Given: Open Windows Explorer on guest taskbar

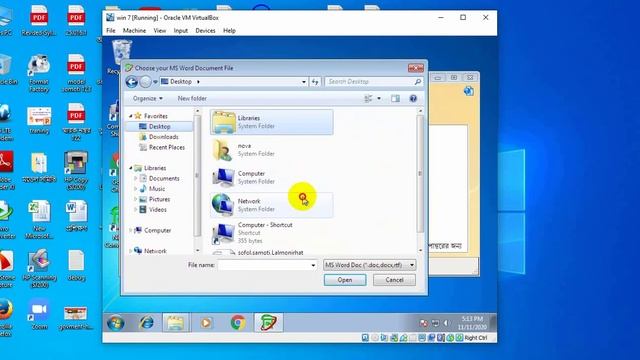Looking at the screenshot, I should click(x=176, y=323).
